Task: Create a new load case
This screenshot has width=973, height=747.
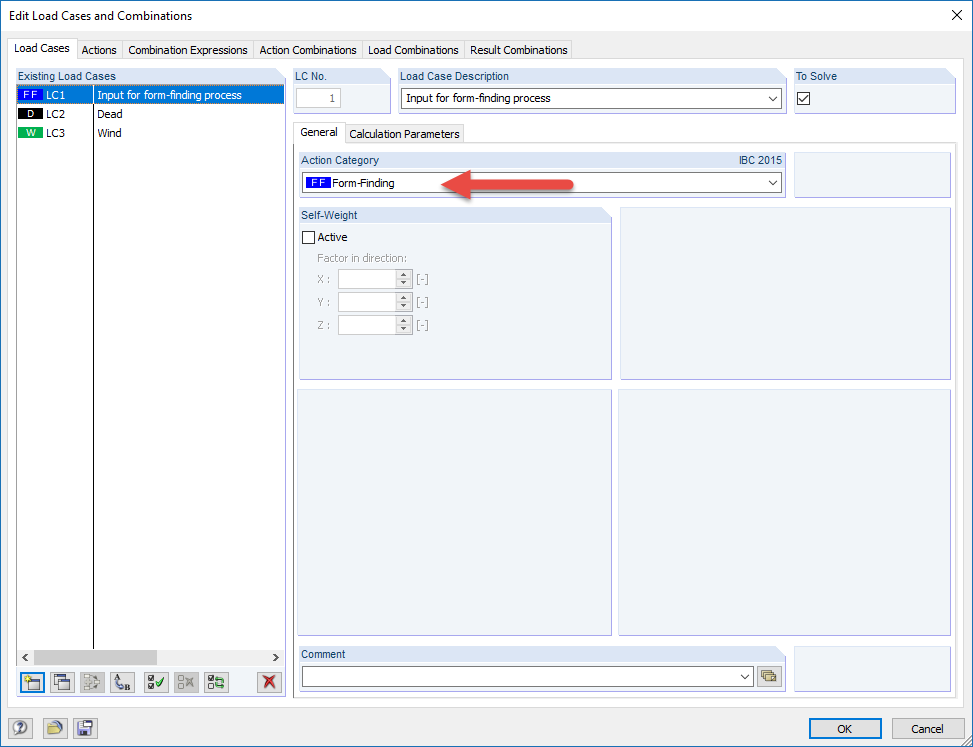Action: pos(32,682)
